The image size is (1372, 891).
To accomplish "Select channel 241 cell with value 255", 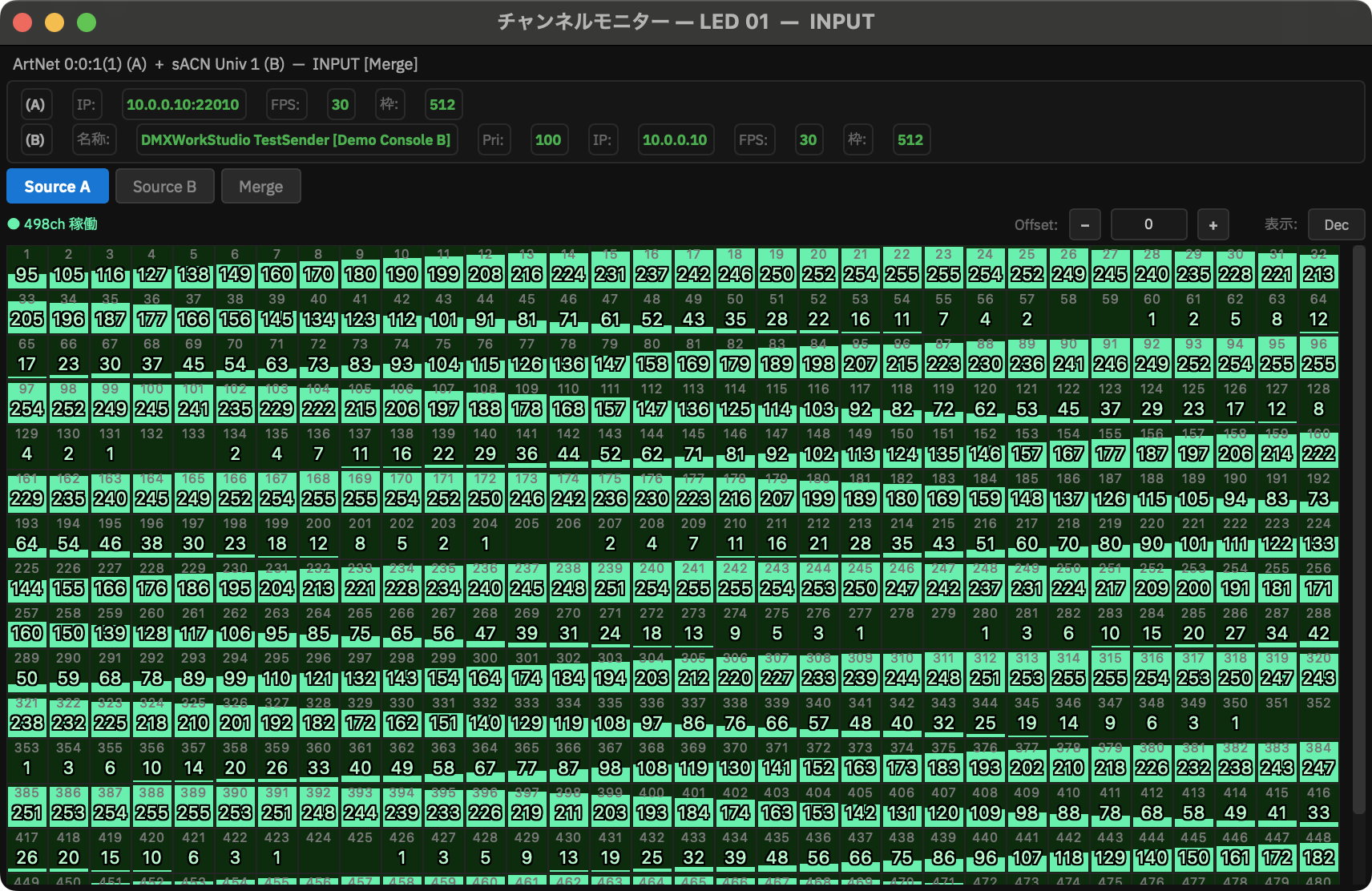I will (x=694, y=581).
